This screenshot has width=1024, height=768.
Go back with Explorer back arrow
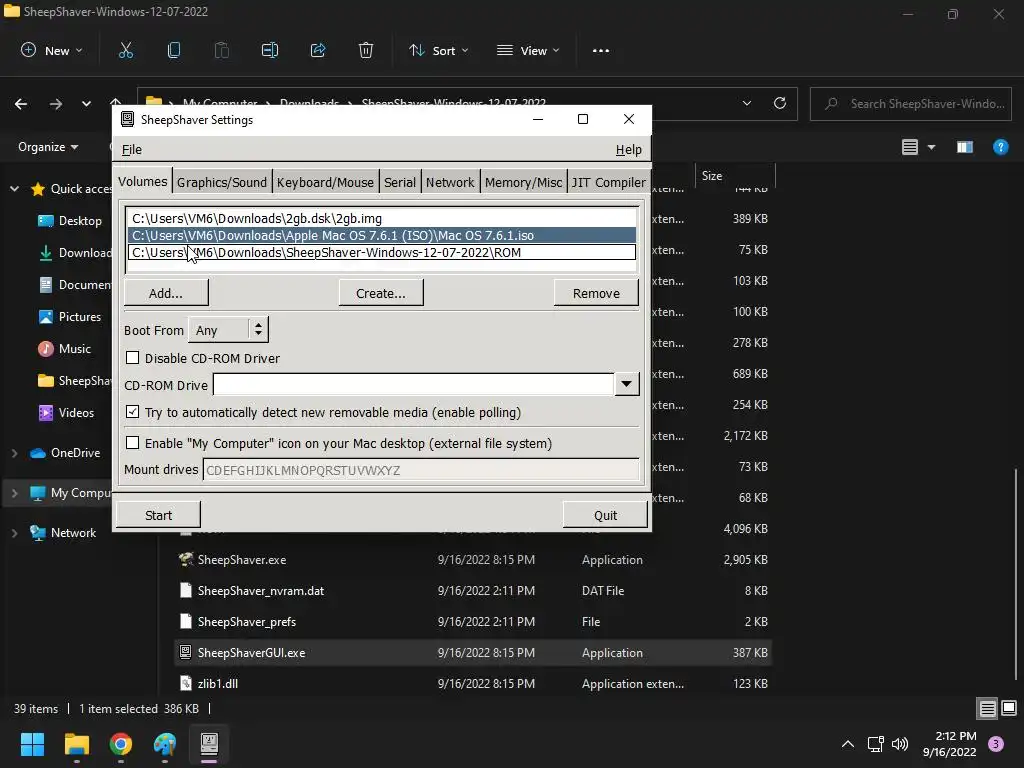pos(21,104)
